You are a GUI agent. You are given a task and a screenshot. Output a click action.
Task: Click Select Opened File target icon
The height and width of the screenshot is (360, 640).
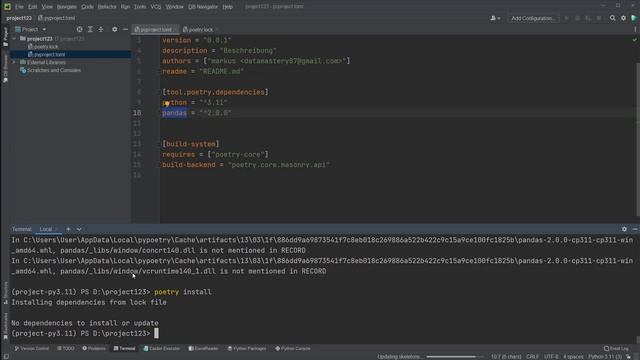point(79,29)
